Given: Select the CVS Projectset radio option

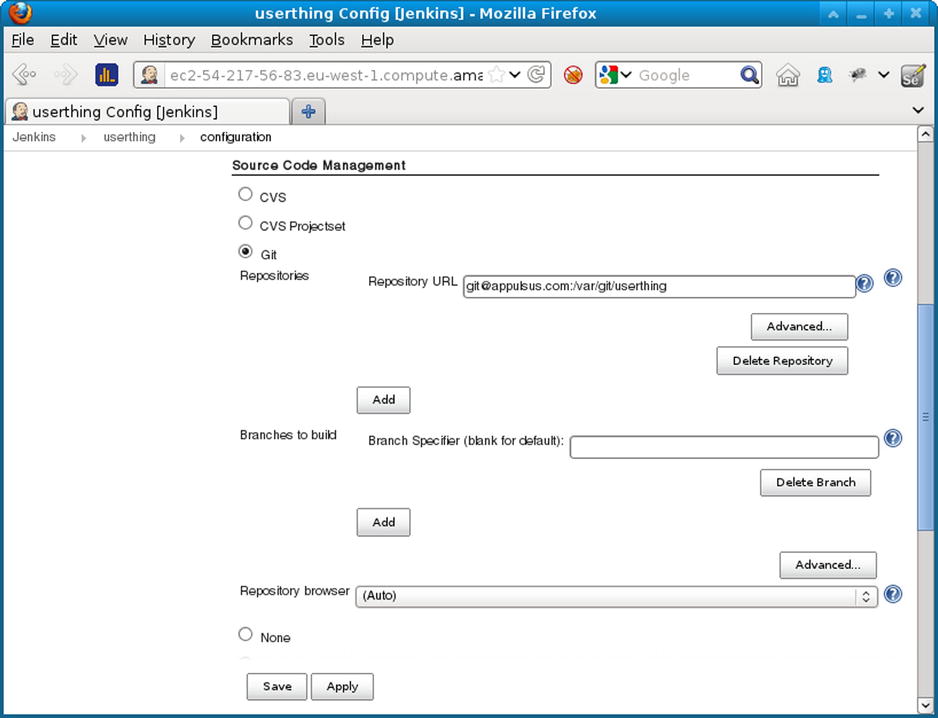Looking at the screenshot, I should (x=245, y=223).
